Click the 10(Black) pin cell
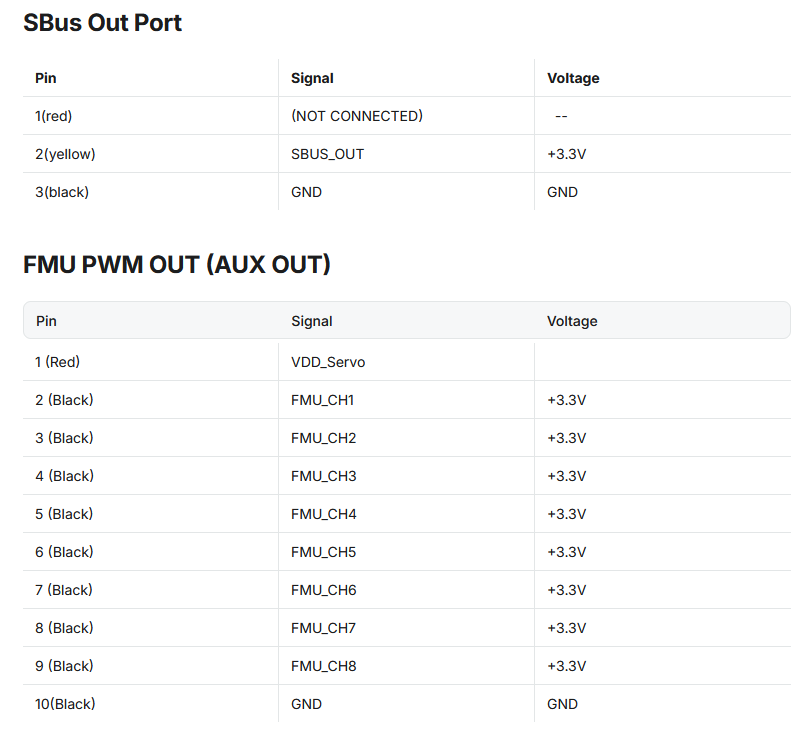This screenshot has height=729, width=807. tap(65, 704)
